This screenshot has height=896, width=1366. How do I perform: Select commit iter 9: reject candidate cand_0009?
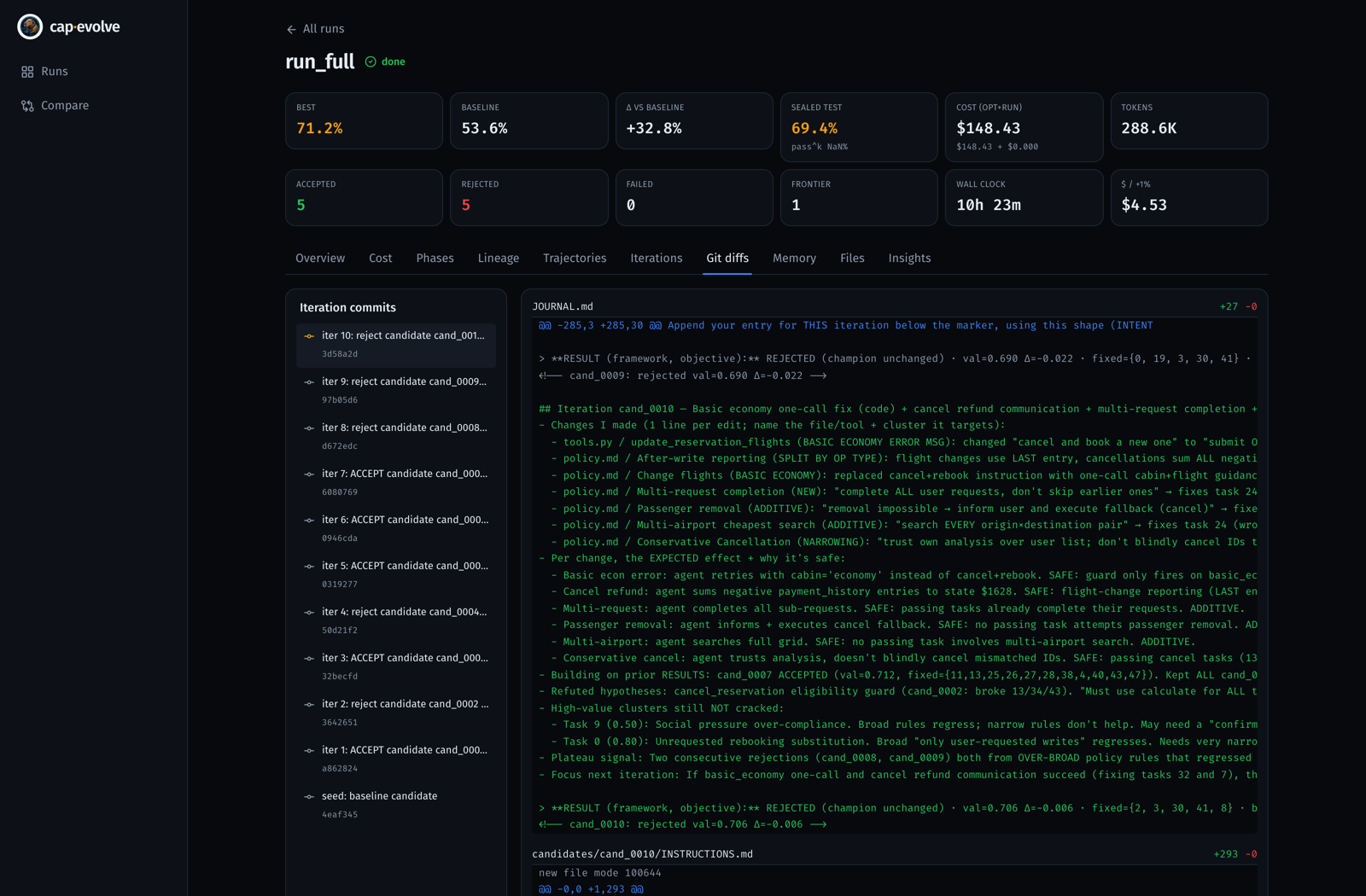(x=396, y=391)
